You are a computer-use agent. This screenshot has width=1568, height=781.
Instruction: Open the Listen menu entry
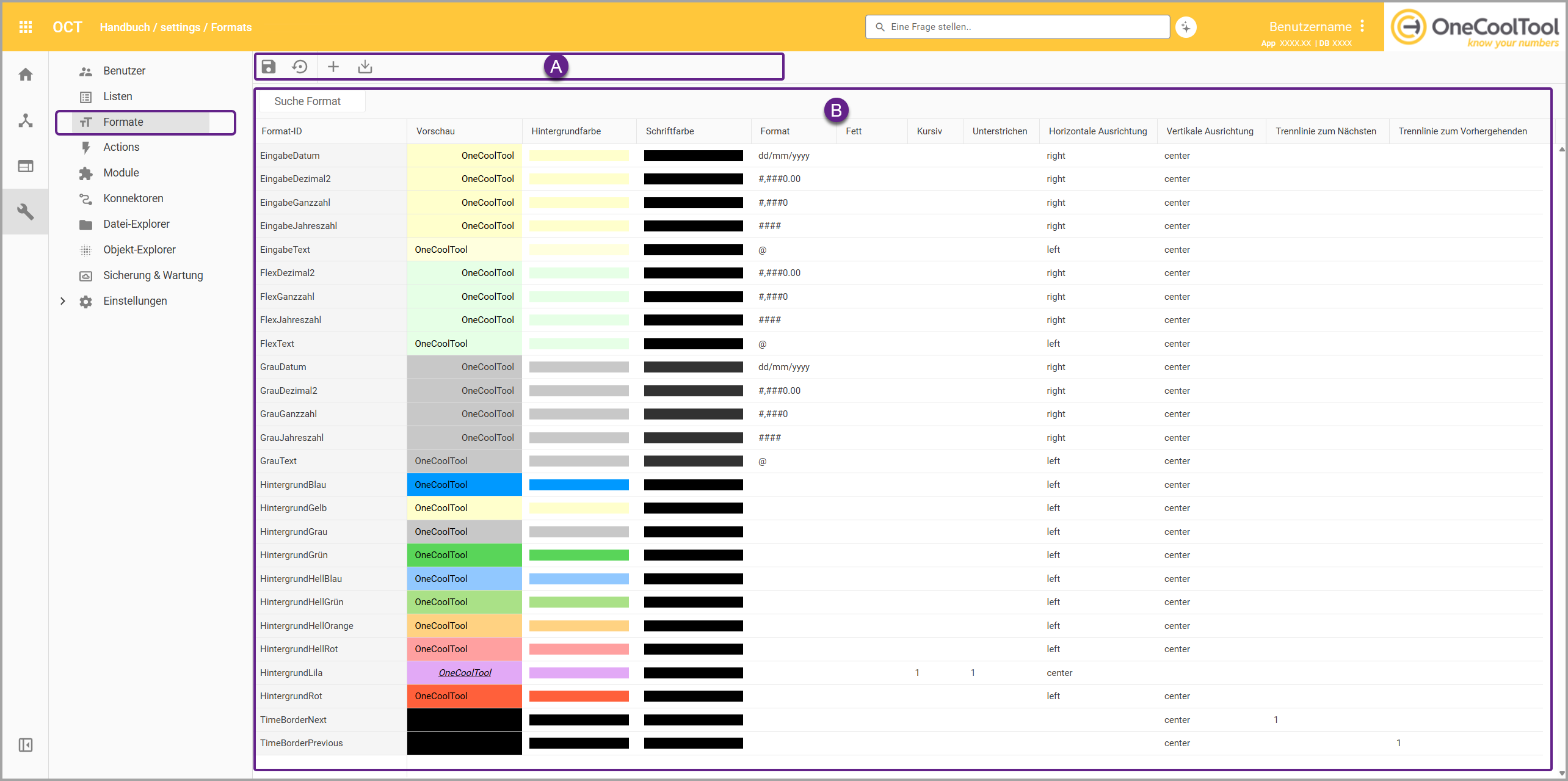point(118,96)
